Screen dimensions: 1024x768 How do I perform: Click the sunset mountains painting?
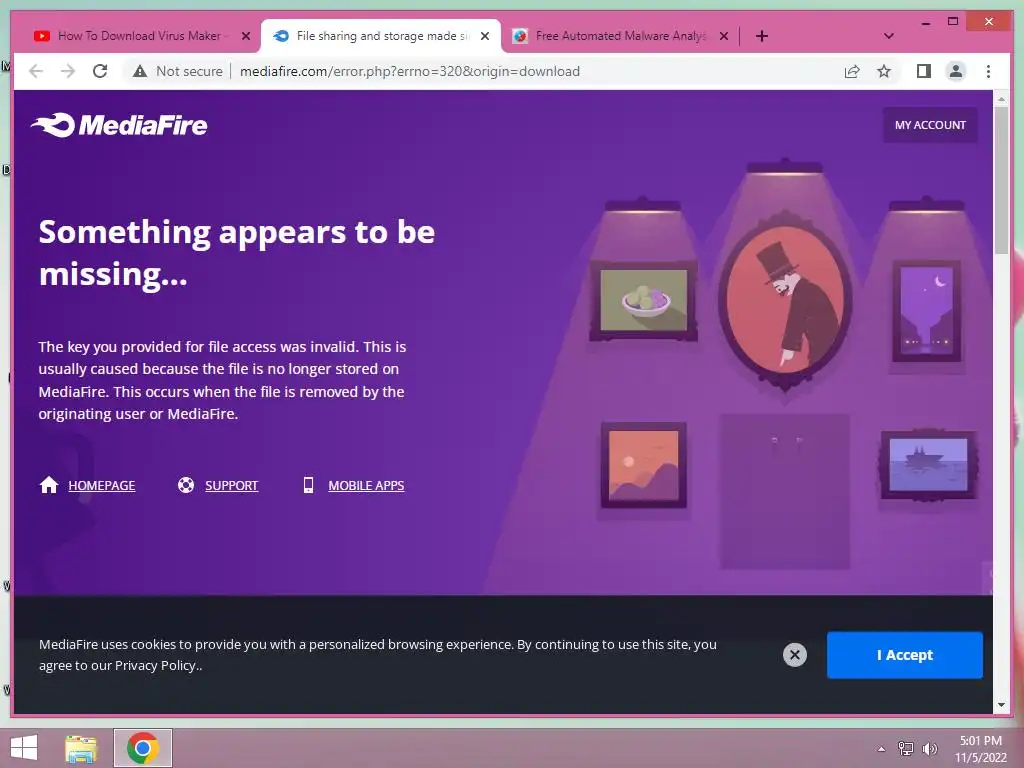[x=643, y=465]
